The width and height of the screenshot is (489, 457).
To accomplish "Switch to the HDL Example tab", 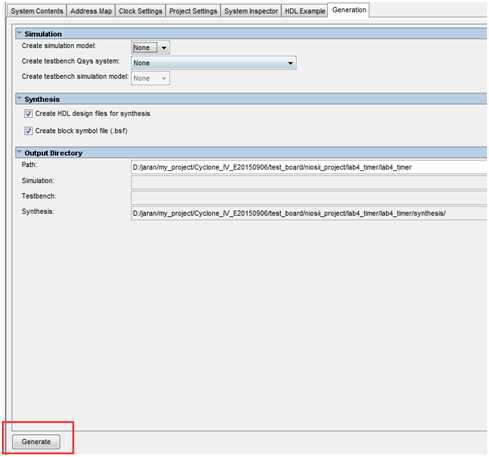I will (x=305, y=11).
